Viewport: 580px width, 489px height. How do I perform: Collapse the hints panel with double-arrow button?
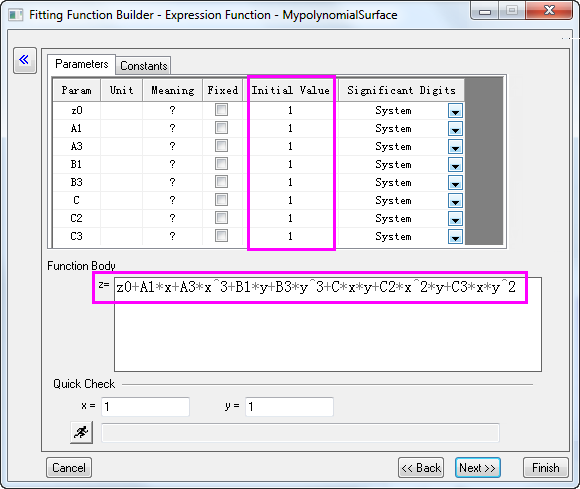25,60
